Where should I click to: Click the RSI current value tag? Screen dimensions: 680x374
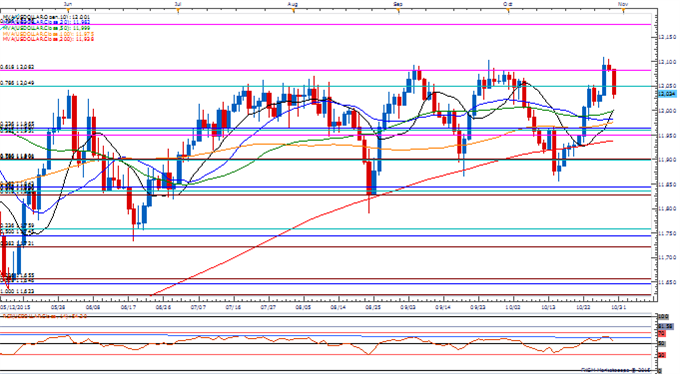[666, 326]
